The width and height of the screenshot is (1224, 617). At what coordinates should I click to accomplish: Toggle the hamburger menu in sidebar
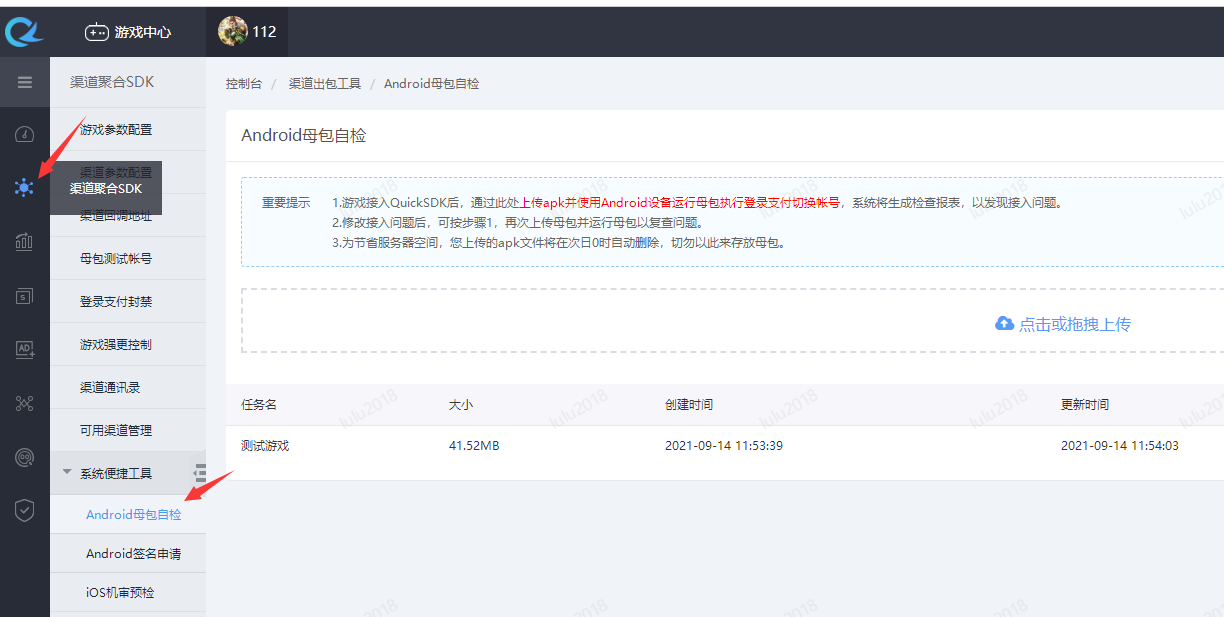tap(25, 82)
